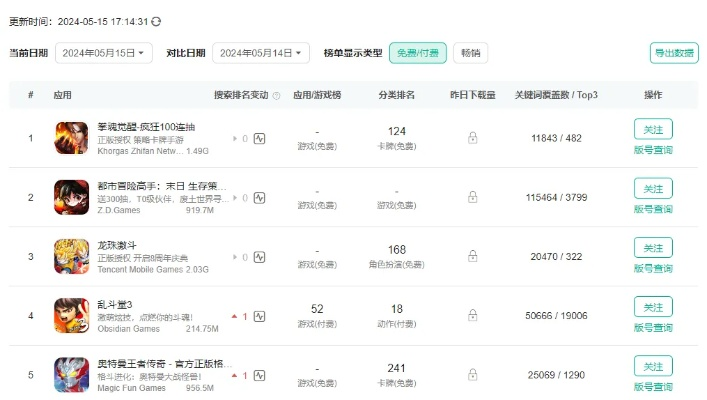Click category rank 241 卡牌(免费)
The height and width of the screenshot is (400, 707).
(x=397, y=375)
